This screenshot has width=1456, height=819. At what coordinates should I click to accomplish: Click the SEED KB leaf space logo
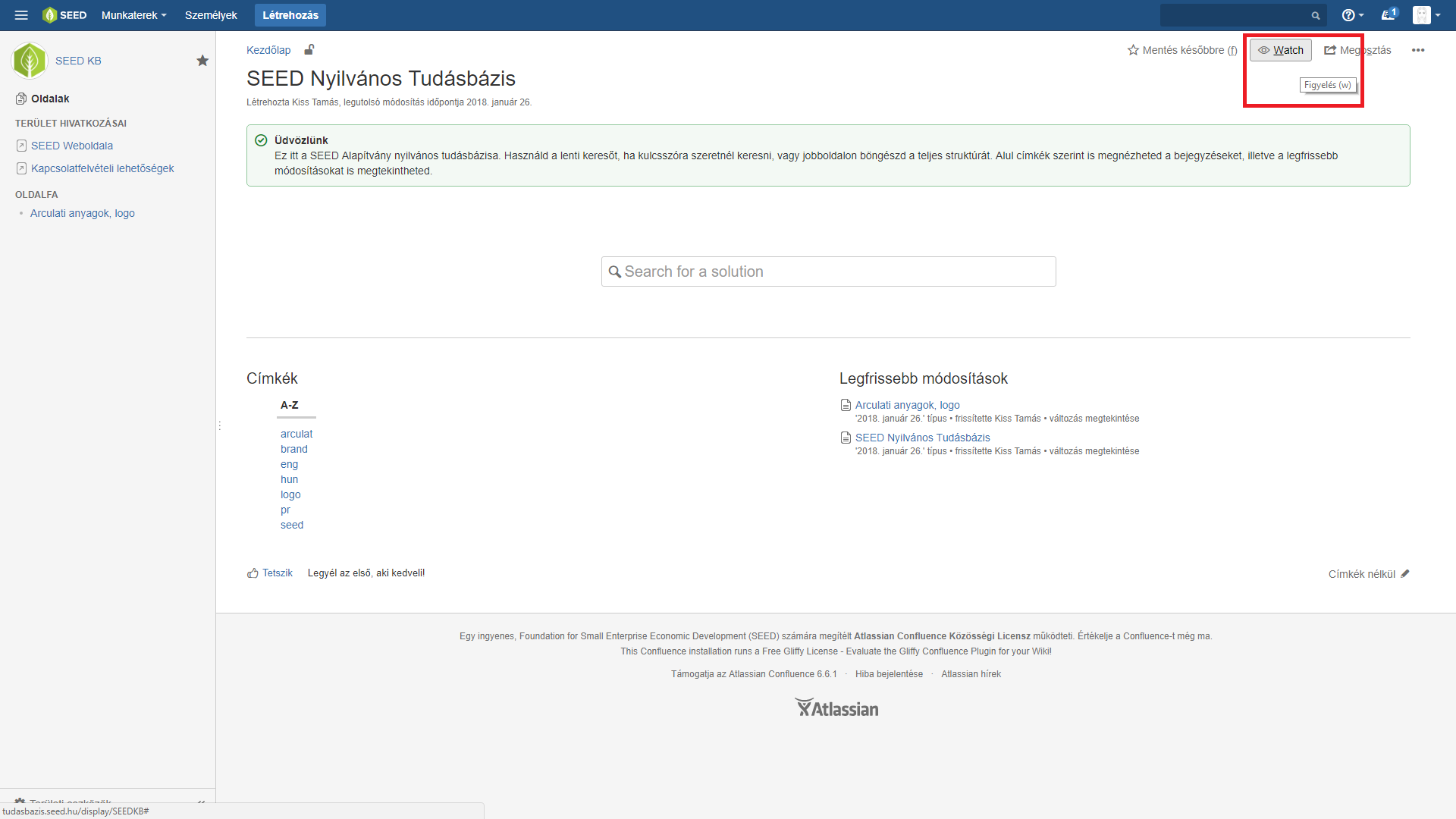30,61
